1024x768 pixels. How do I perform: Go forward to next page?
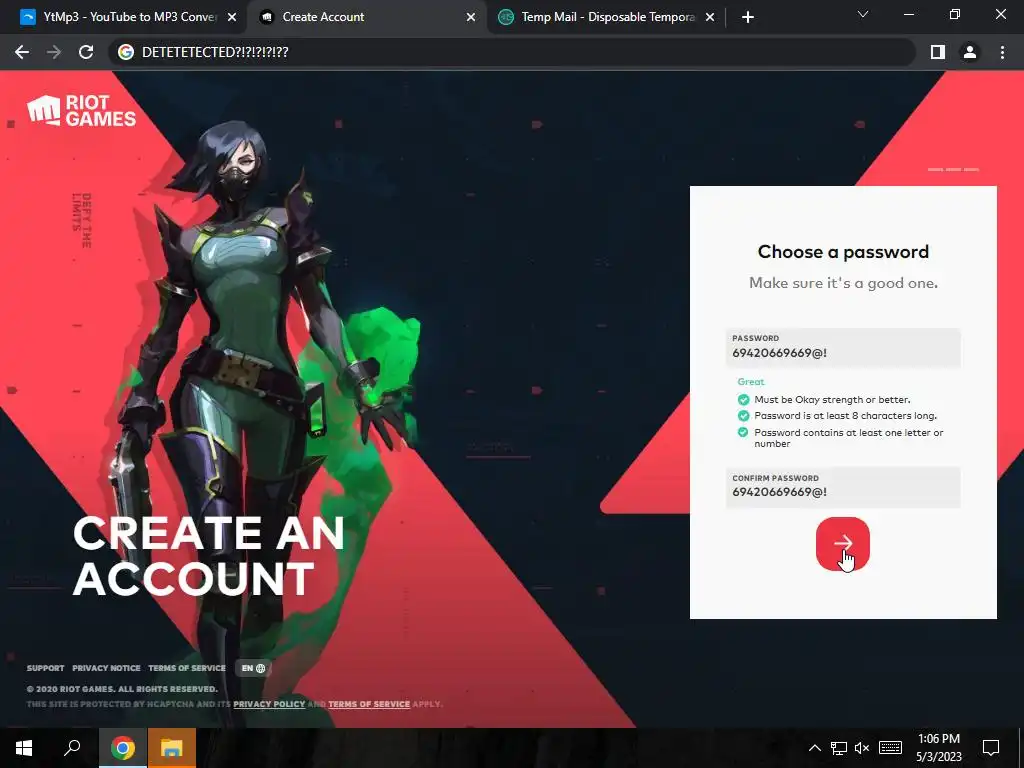pyautogui.click(x=54, y=52)
